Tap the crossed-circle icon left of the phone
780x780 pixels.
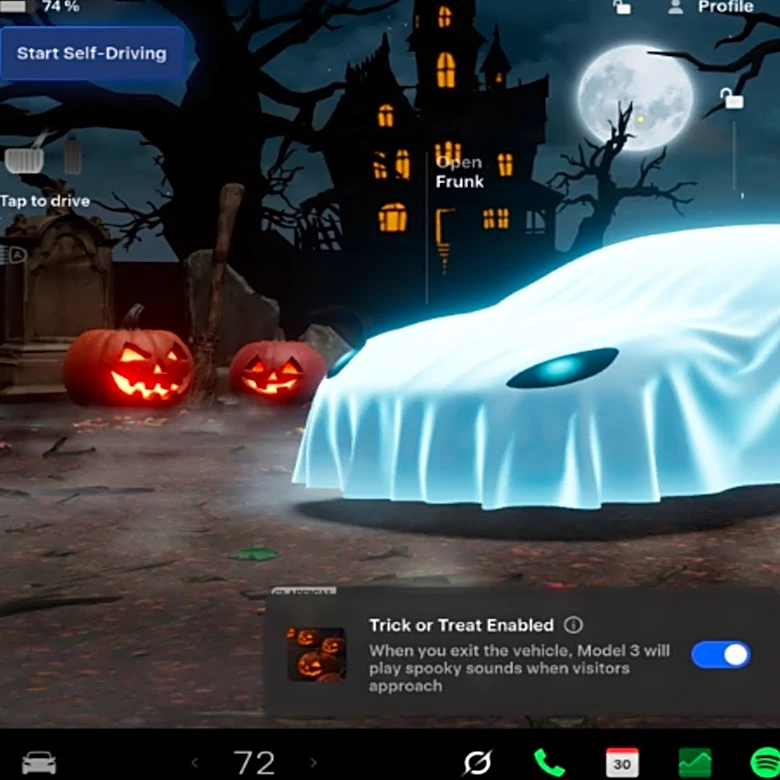(x=478, y=762)
